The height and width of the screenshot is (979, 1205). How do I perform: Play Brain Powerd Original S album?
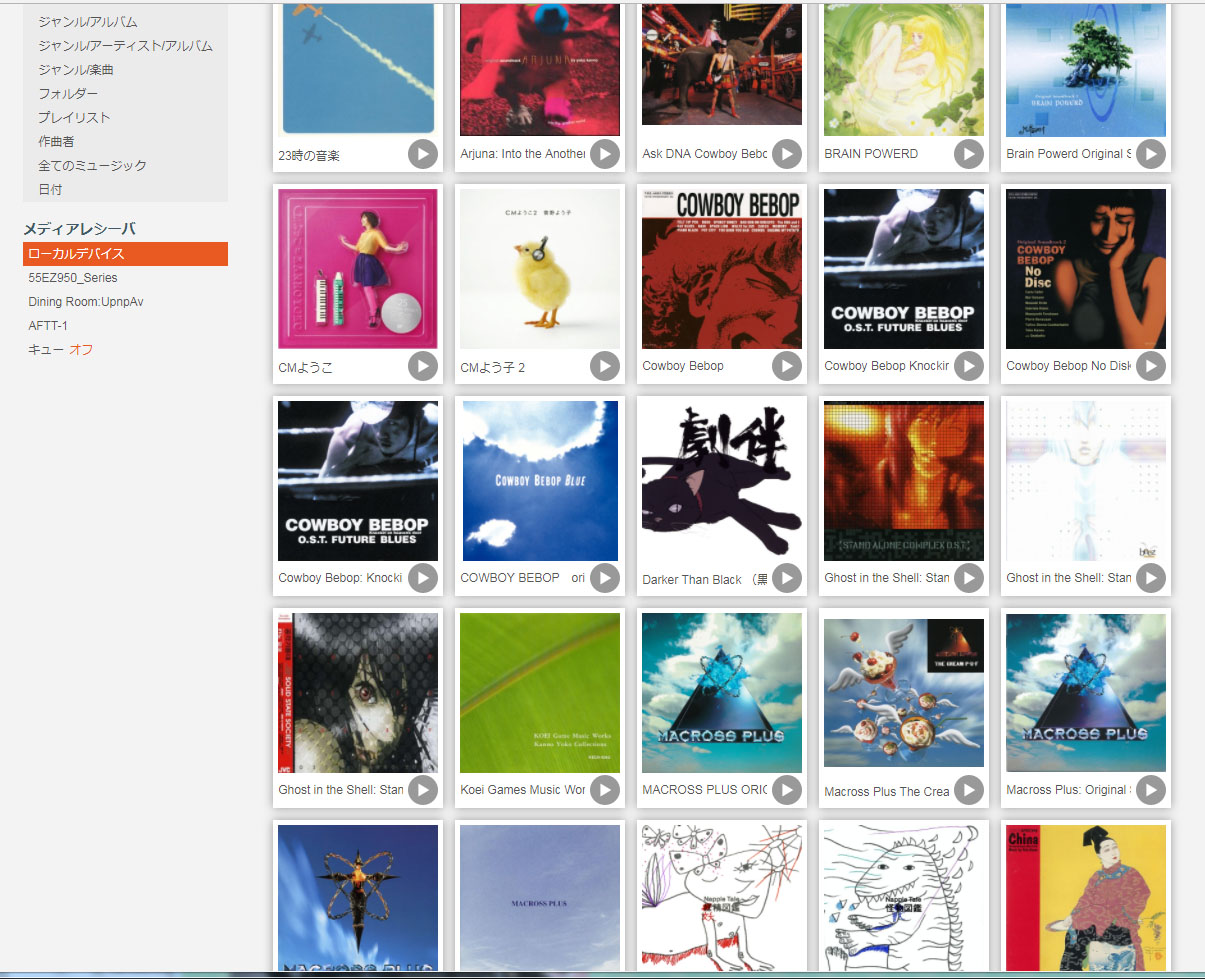tap(1151, 154)
